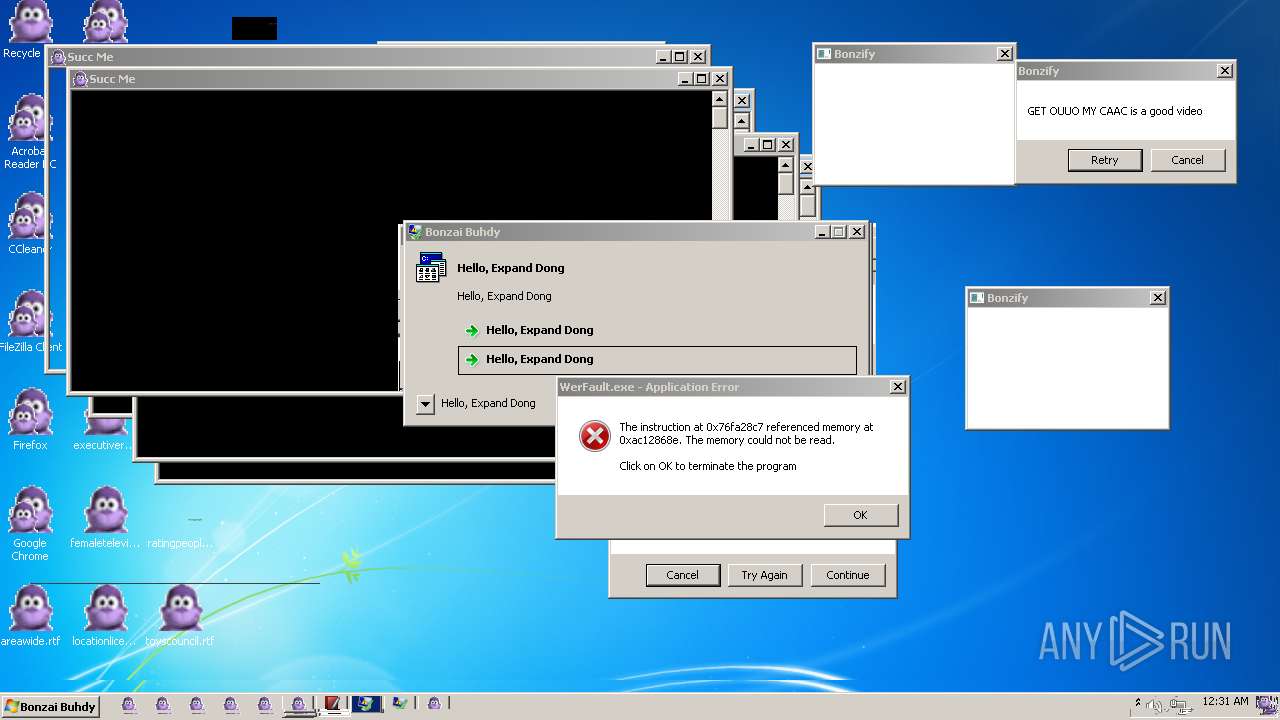Select the areawide.rtf file icon
The image size is (1280, 720).
pyautogui.click(x=30, y=616)
